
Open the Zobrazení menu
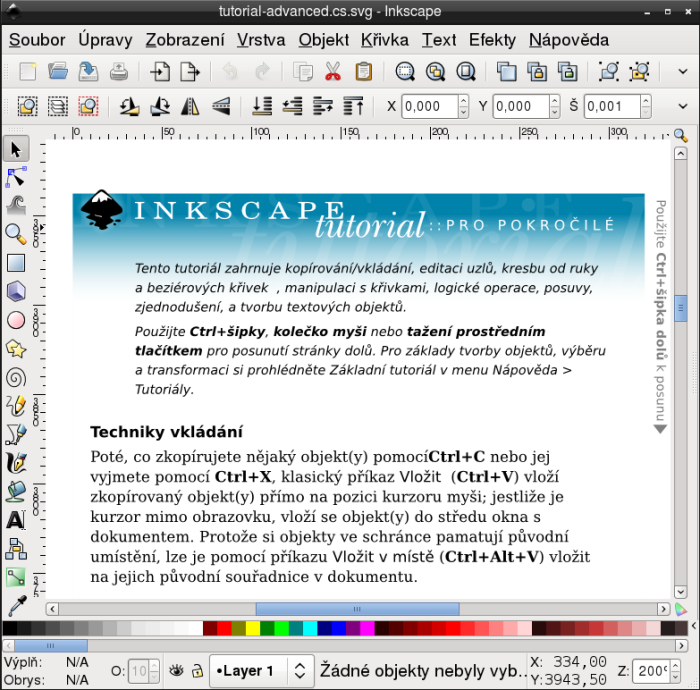pos(185,40)
